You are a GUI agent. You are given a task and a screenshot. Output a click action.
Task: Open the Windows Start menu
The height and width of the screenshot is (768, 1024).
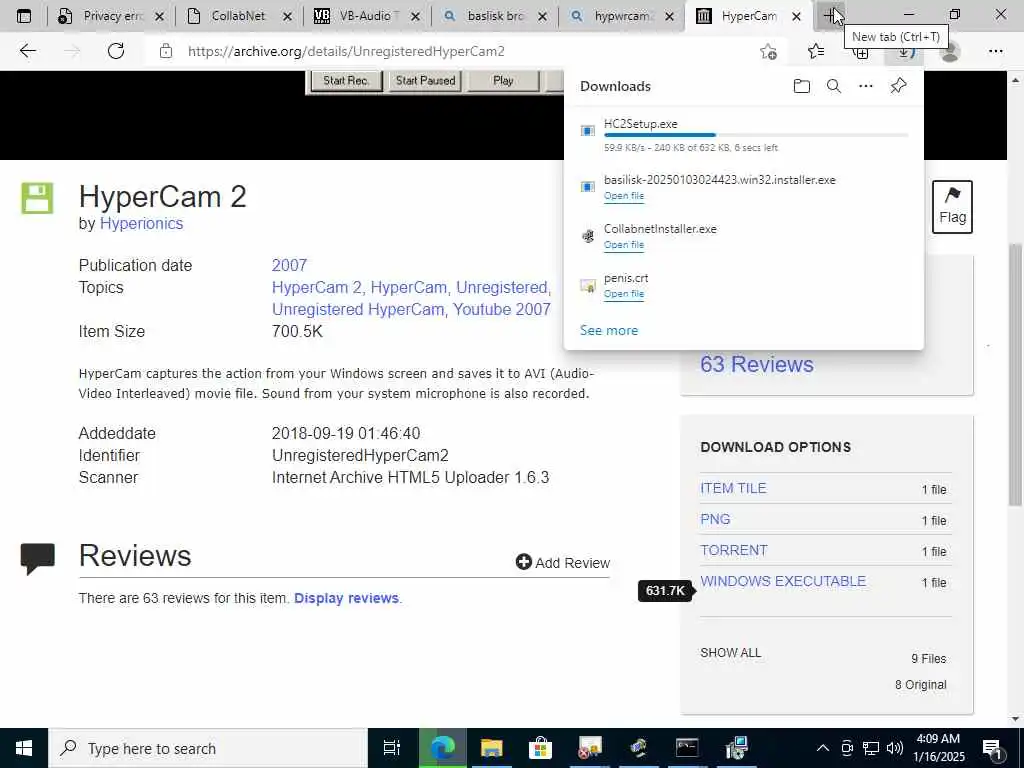coord(24,748)
